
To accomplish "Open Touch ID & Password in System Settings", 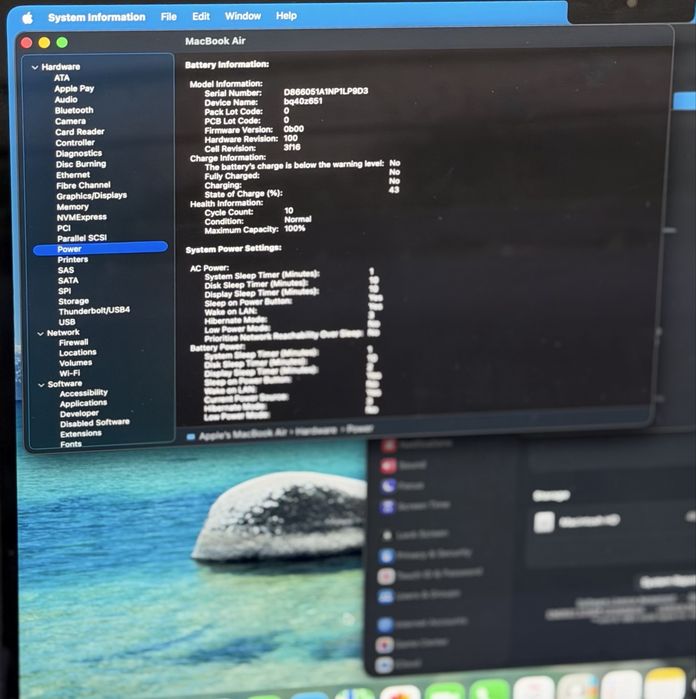I will tap(430, 575).
